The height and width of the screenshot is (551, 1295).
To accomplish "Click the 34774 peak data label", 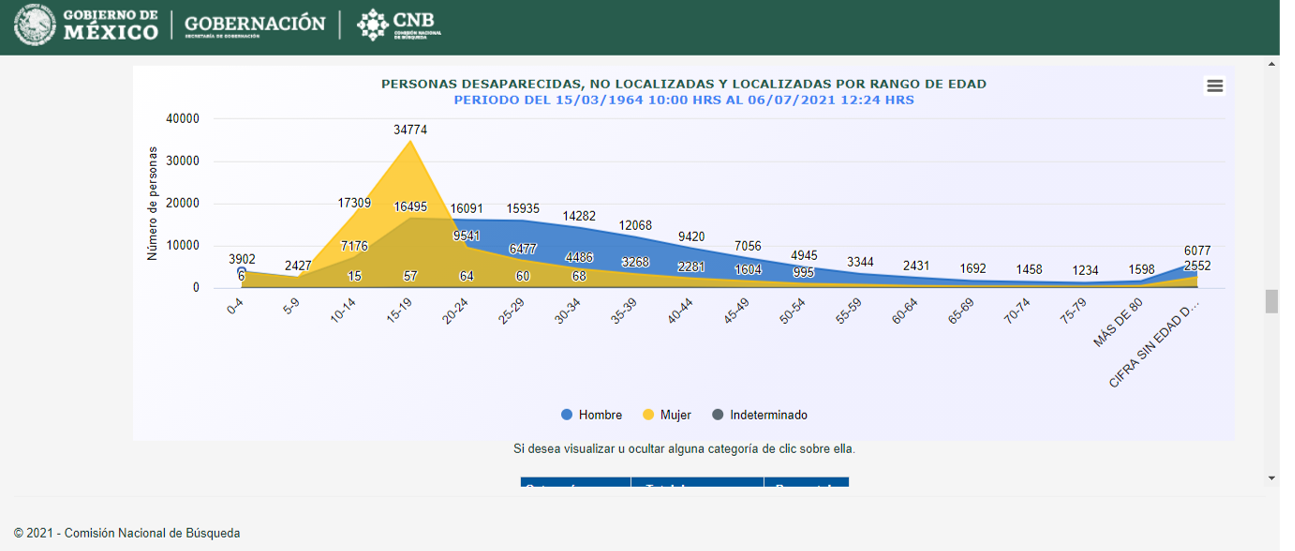I will coord(411,130).
